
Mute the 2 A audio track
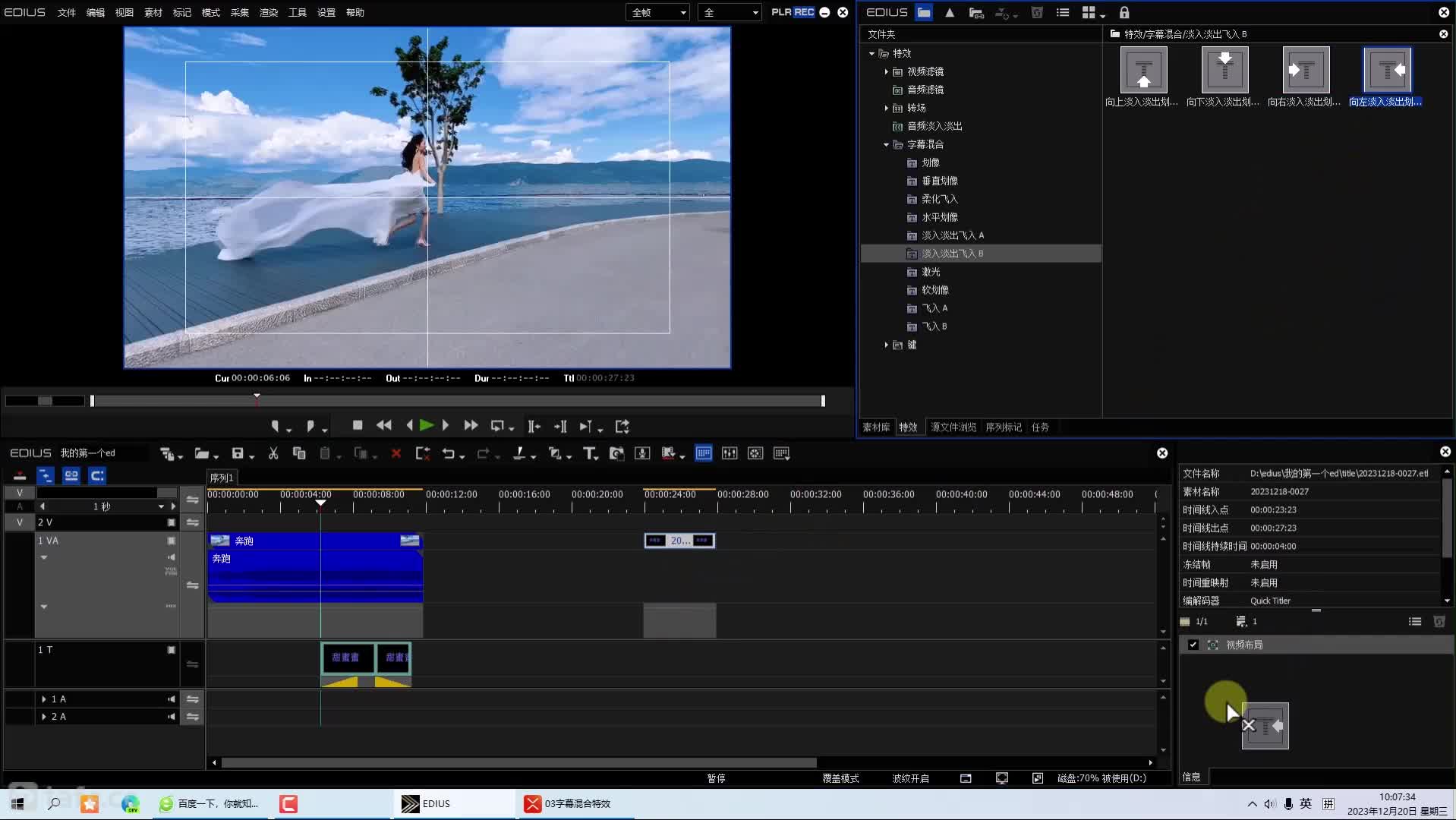click(x=172, y=717)
